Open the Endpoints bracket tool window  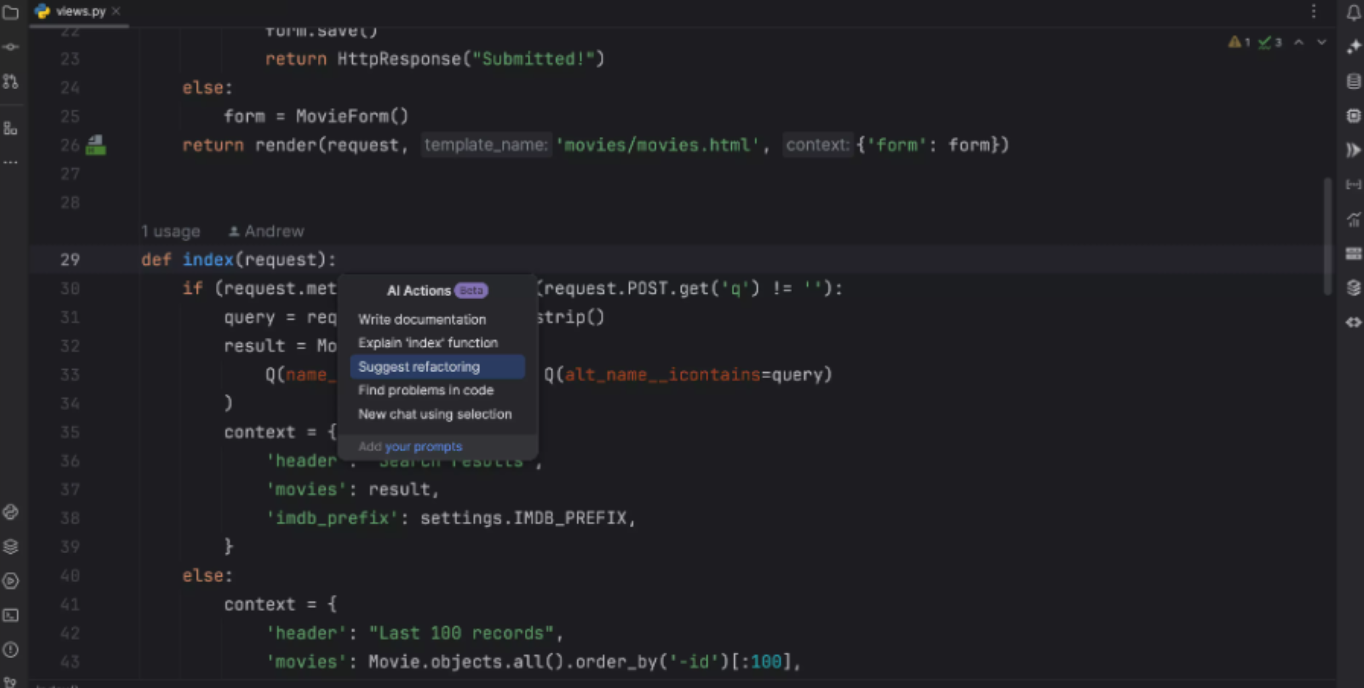pyautogui.click(x=1353, y=184)
